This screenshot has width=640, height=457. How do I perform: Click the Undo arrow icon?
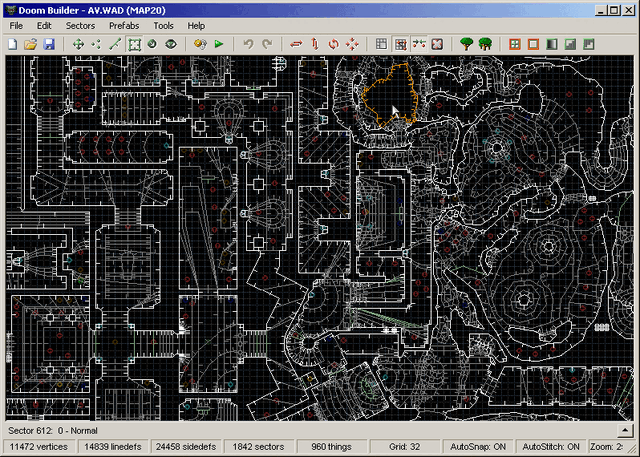pos(248,44)
